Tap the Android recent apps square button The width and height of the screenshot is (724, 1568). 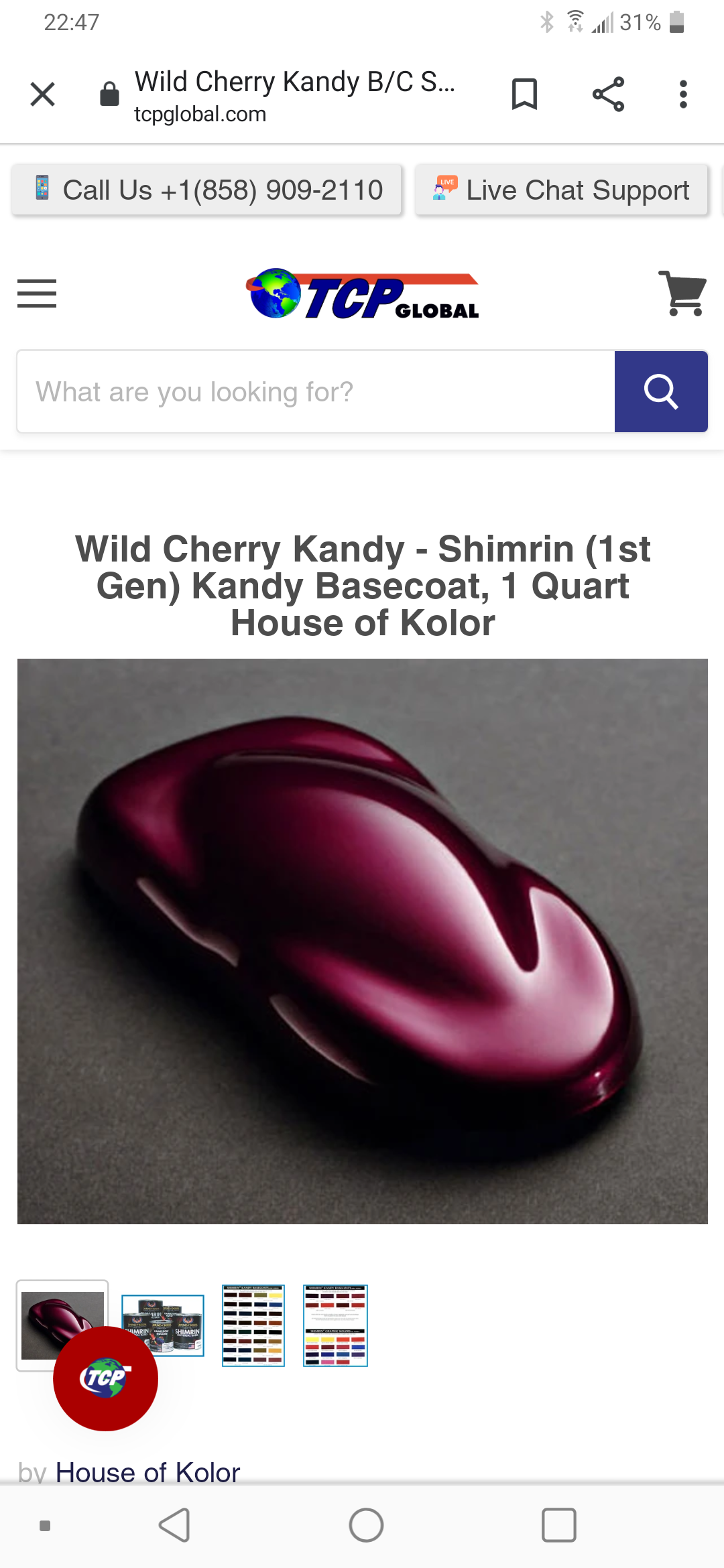pos(559,1526)
